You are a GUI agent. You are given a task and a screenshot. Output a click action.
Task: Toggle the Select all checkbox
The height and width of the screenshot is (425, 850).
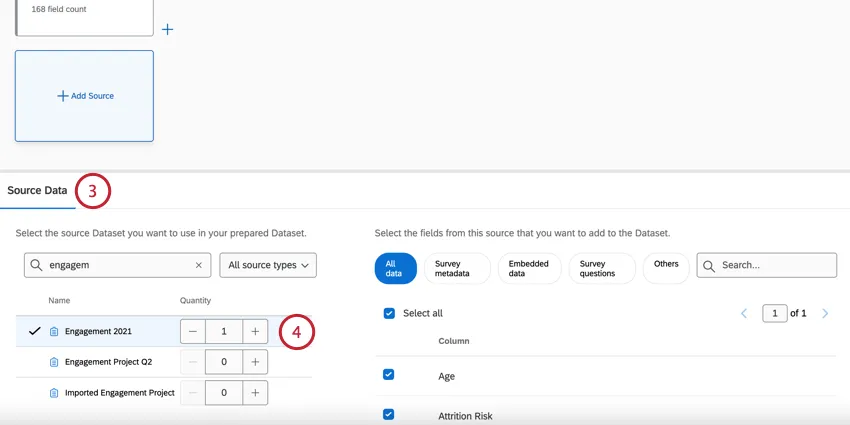tap(389, 313)
